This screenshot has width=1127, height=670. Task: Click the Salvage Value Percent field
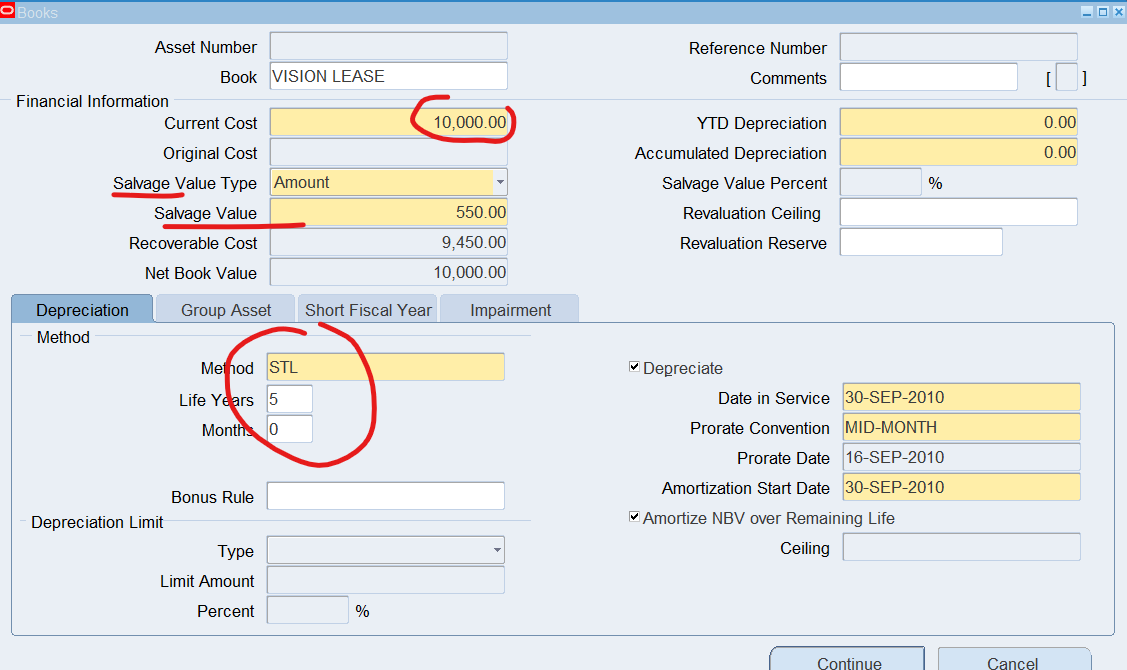pyautogui.click(x=880, y=183)
